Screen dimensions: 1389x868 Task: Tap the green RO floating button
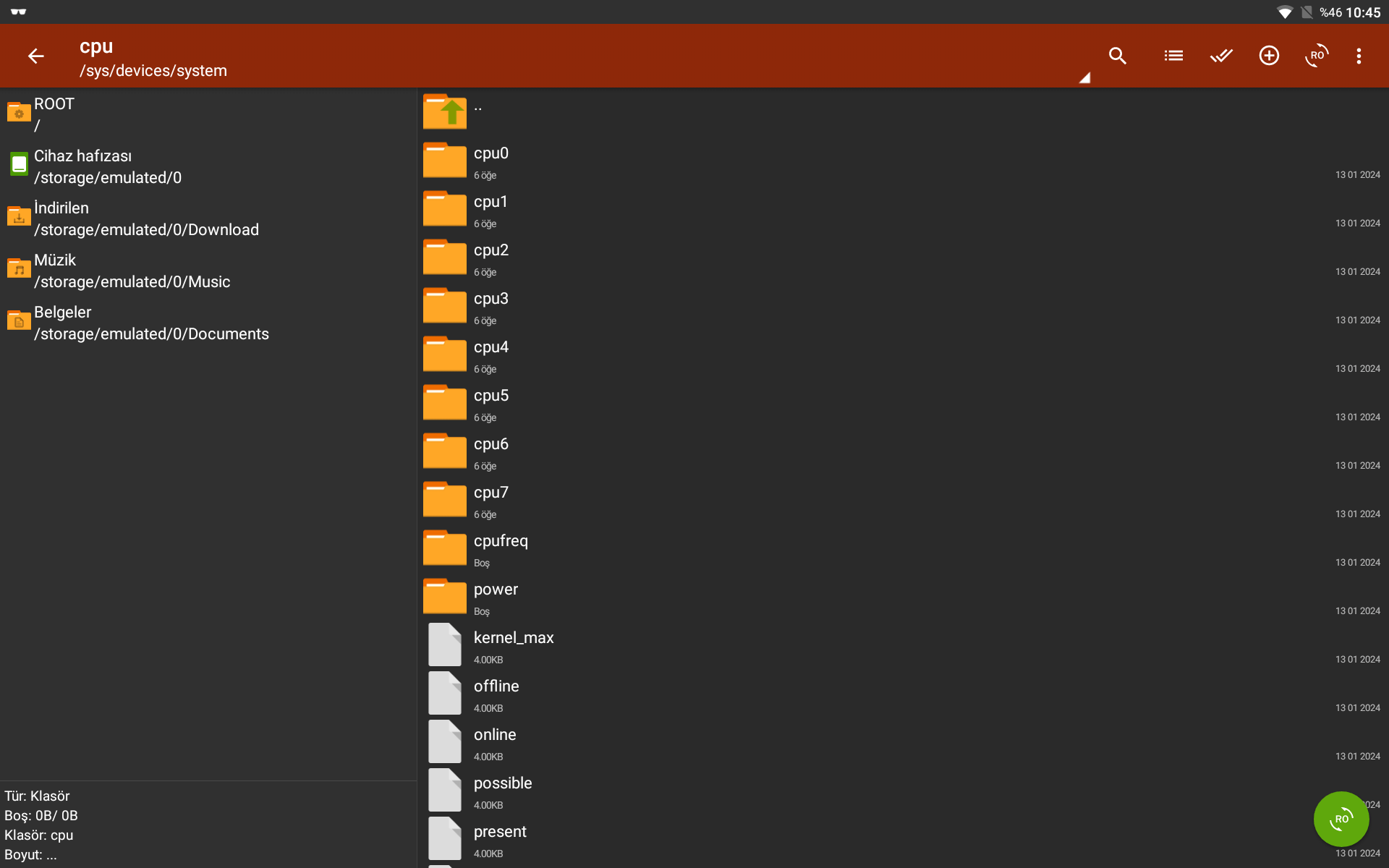(1341, 819)
